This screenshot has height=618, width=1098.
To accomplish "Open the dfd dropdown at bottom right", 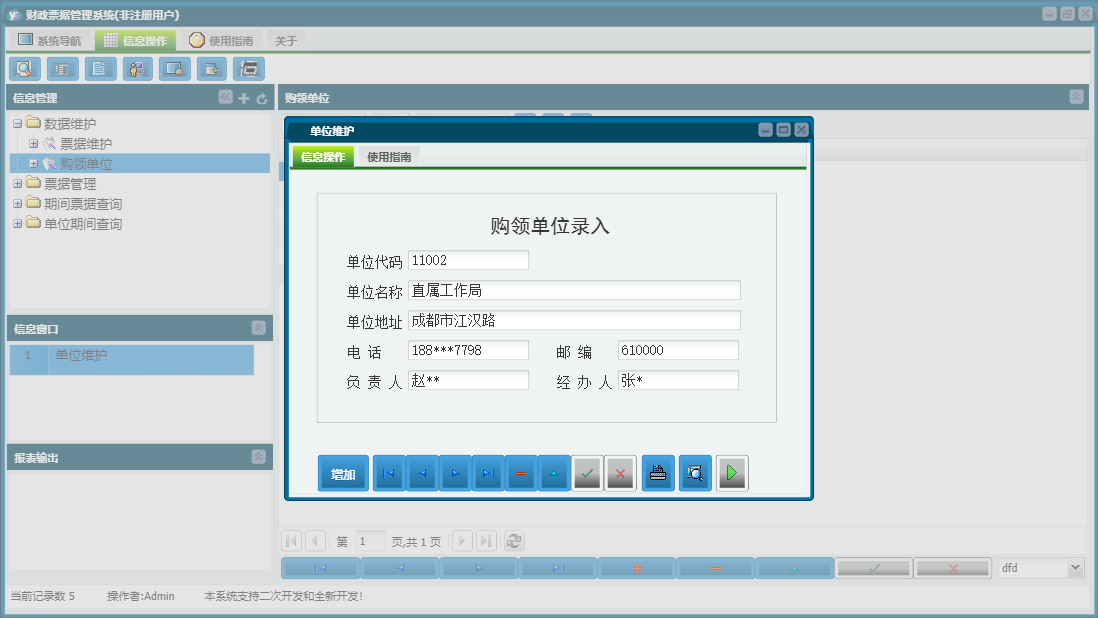I will tap(1076, 568).
